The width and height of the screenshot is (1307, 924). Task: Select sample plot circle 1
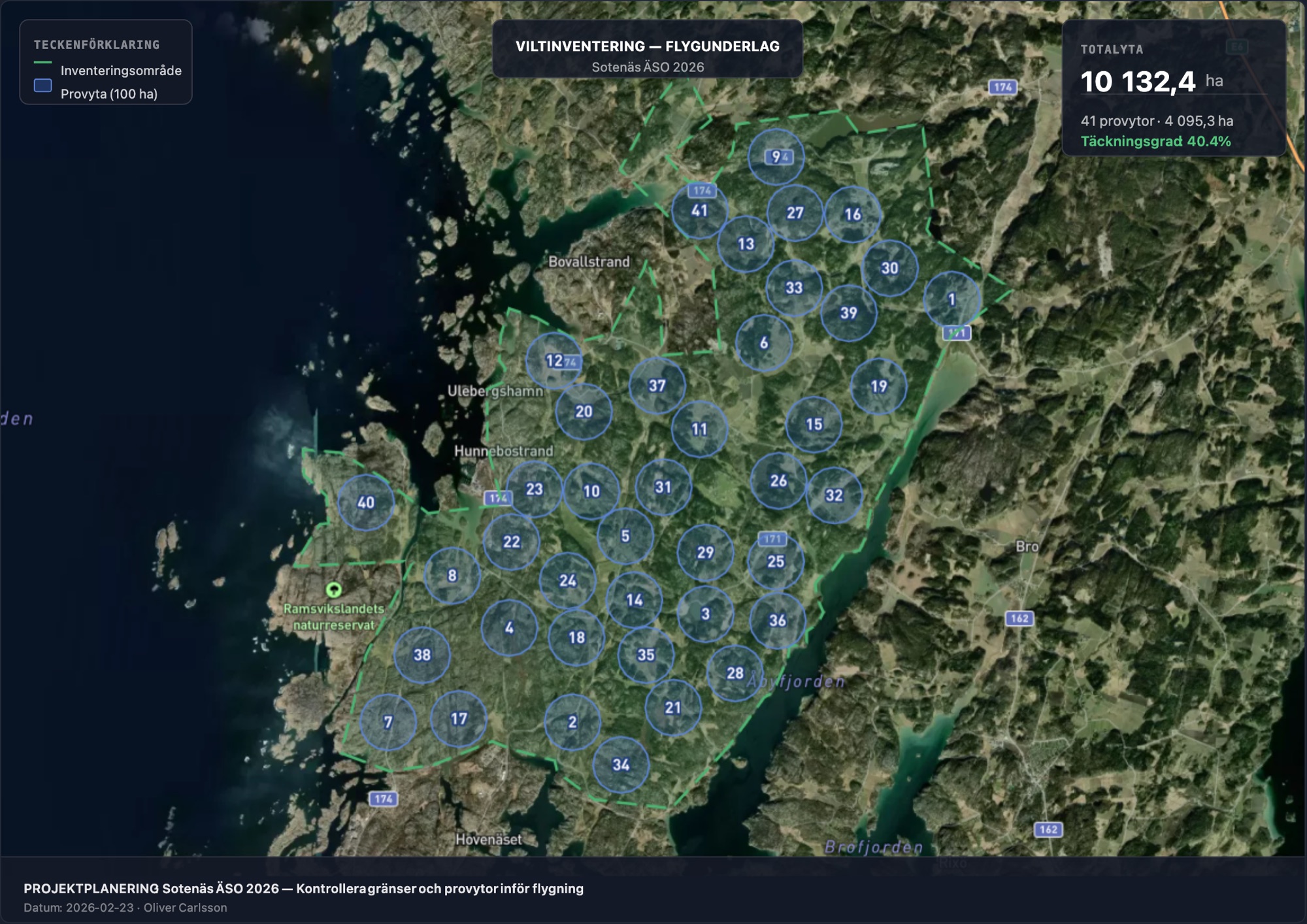coord(952,299)
